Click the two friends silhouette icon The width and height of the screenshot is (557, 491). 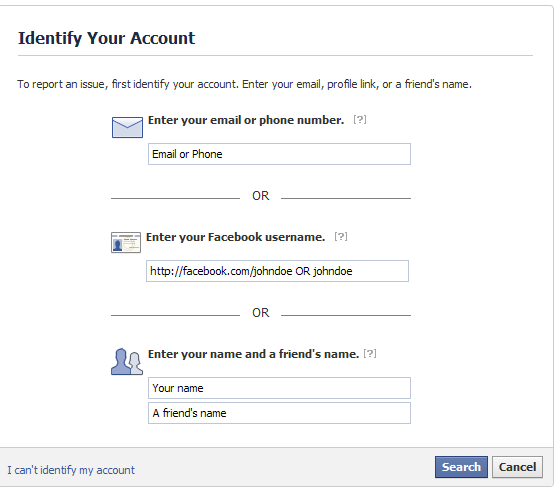(x=127, y=361)
